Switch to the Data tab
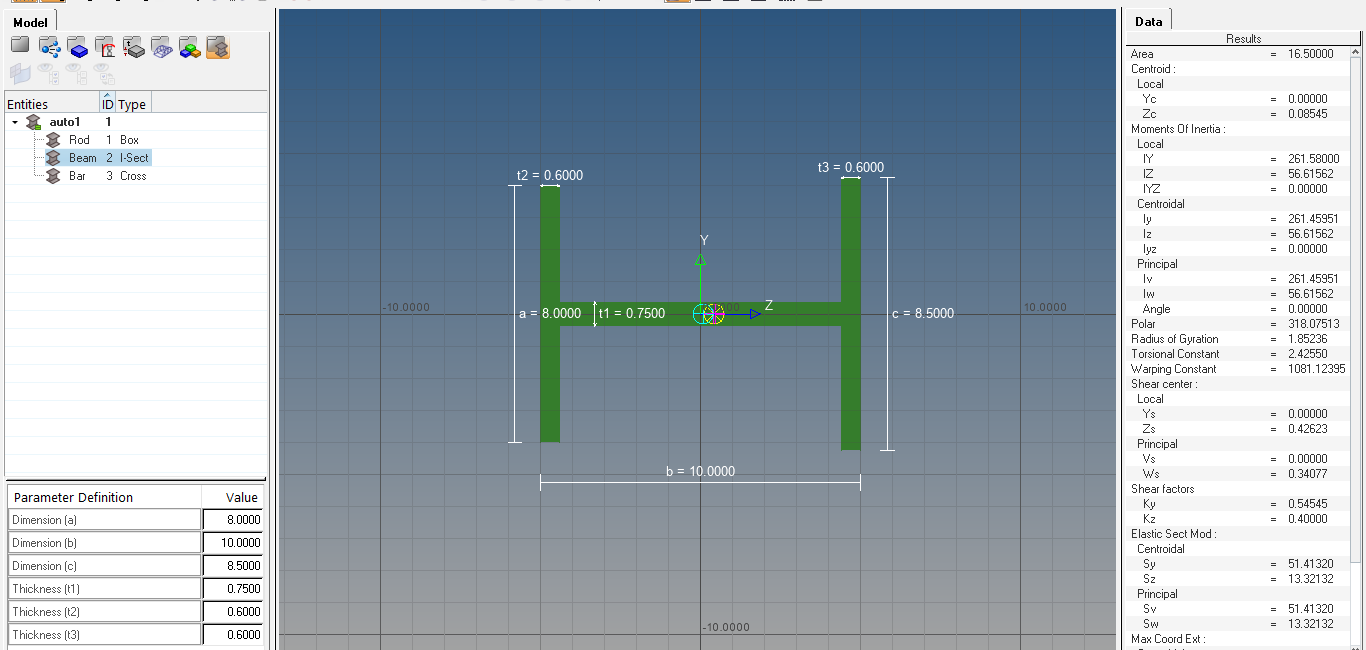This screenshot has height=650, width=1366. (1148, 20)
